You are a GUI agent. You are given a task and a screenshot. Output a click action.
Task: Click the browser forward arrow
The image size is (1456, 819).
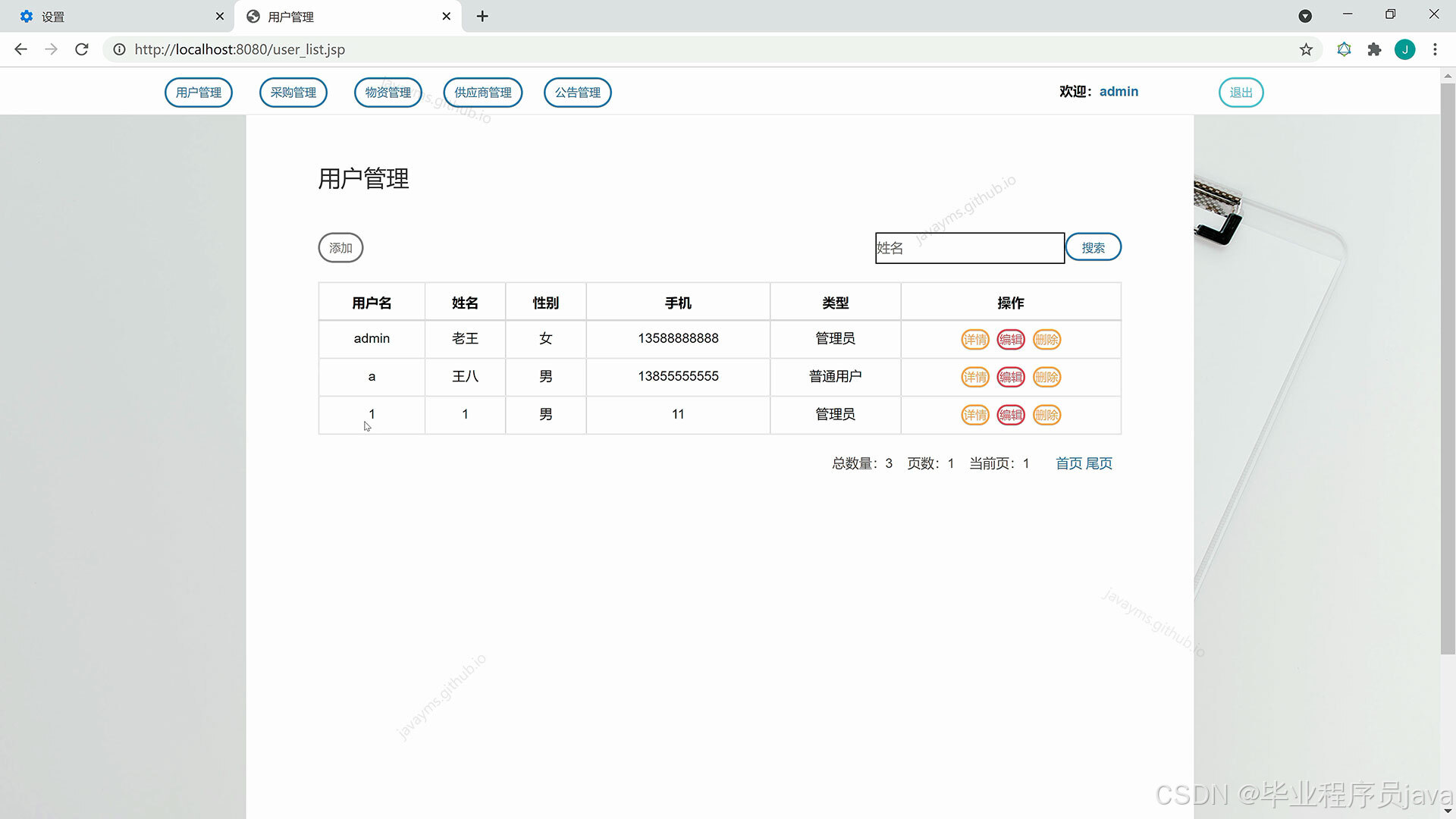pos(51,49)
